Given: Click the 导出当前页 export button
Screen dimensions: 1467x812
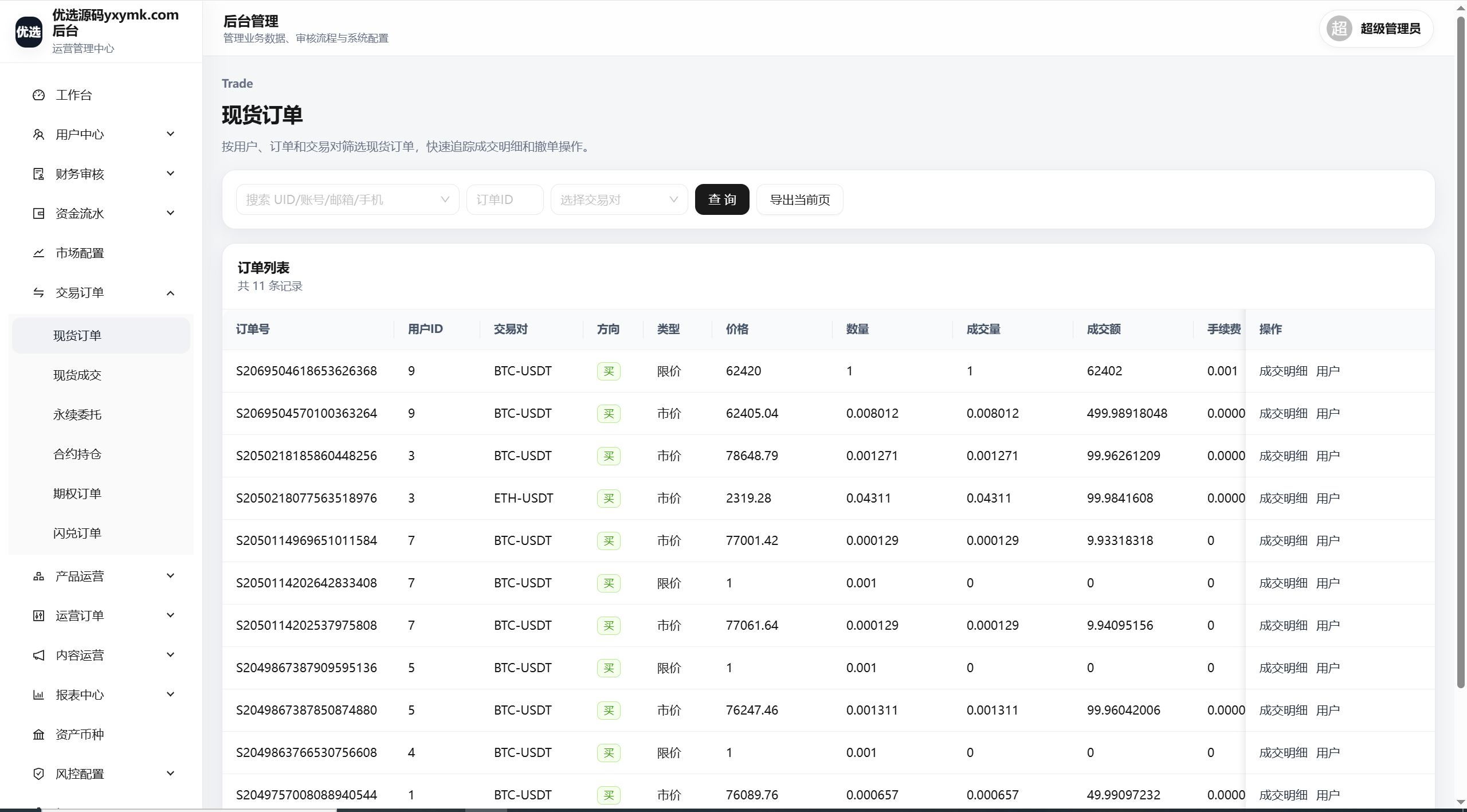Looking at the screenshot, I should point(799,199).
